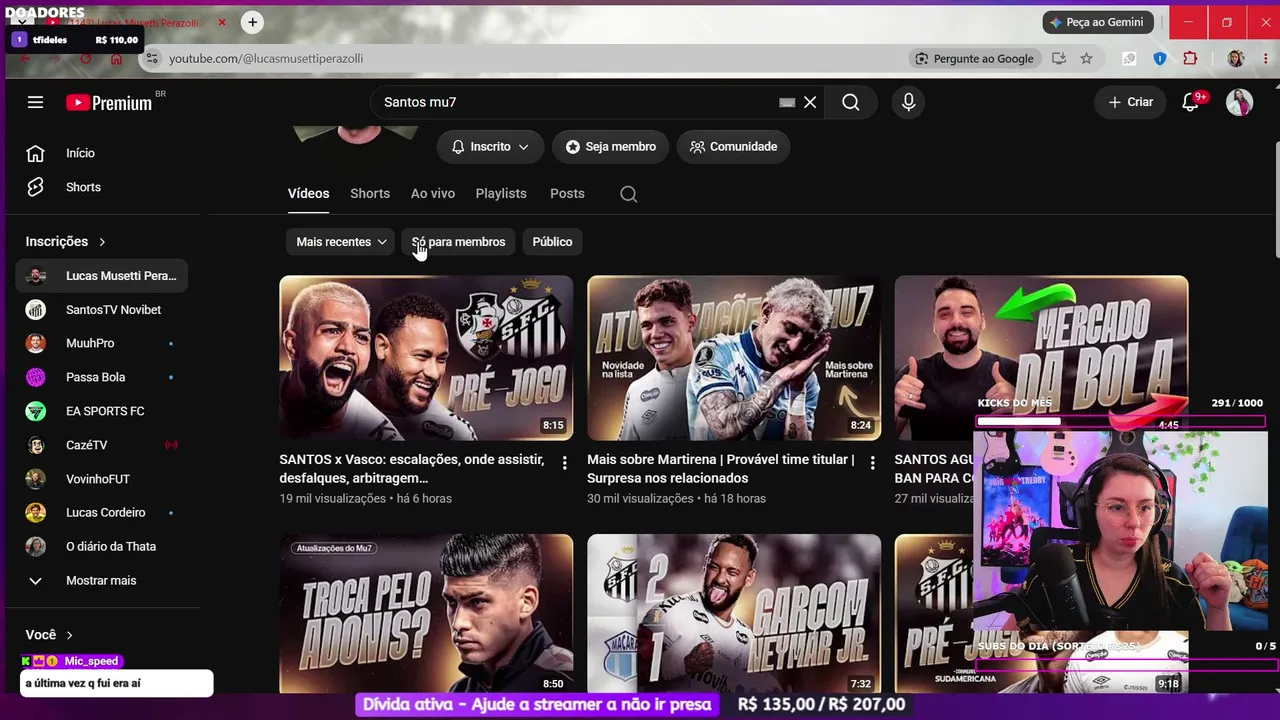Open the on-screen keyboard in search box
1280x720 pixels.
[x=787, y=102]
